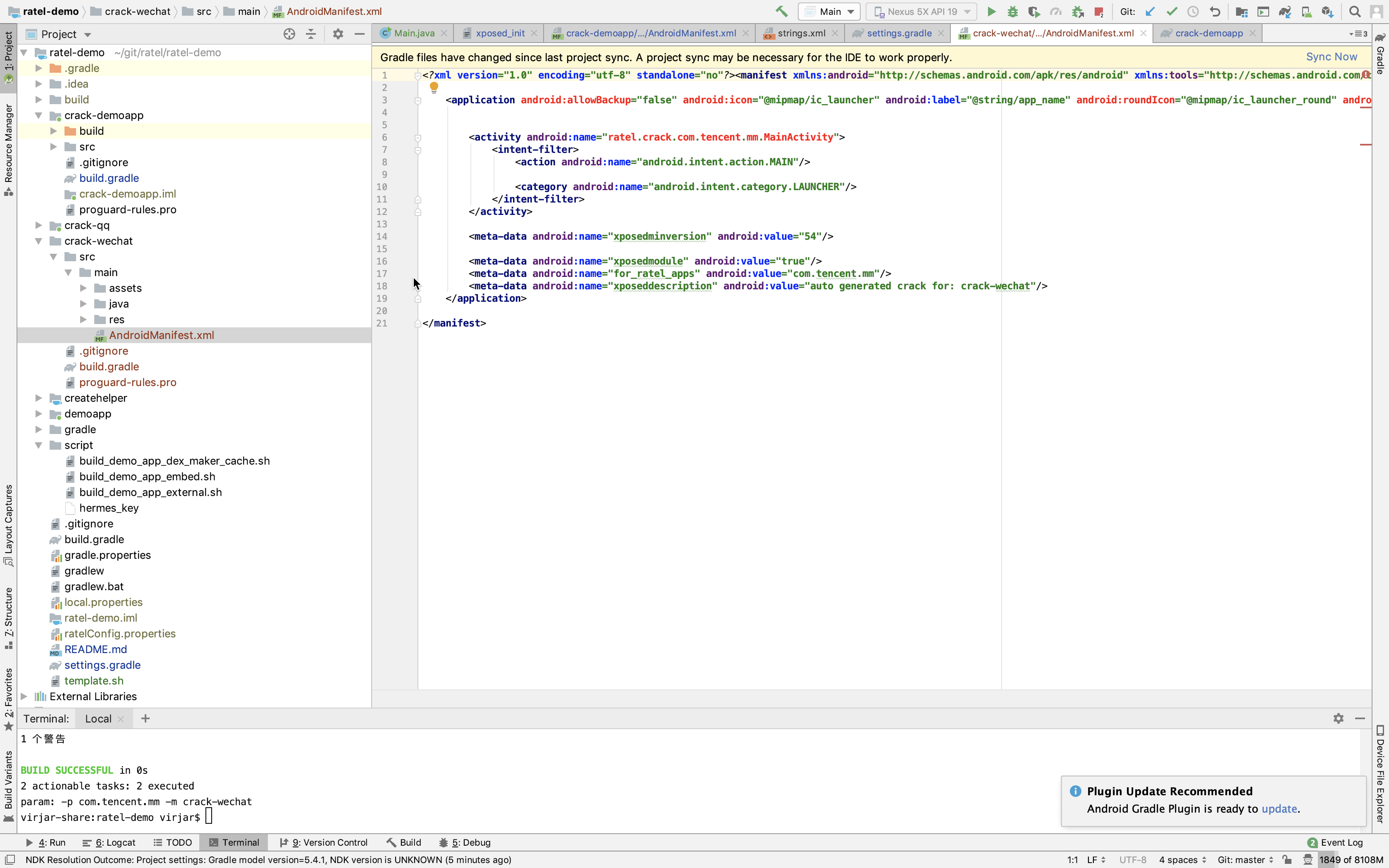The height and width of the screenshot is (868, 1389).
Task: Click the Make Project hammer icon
Action: (781, 12)
